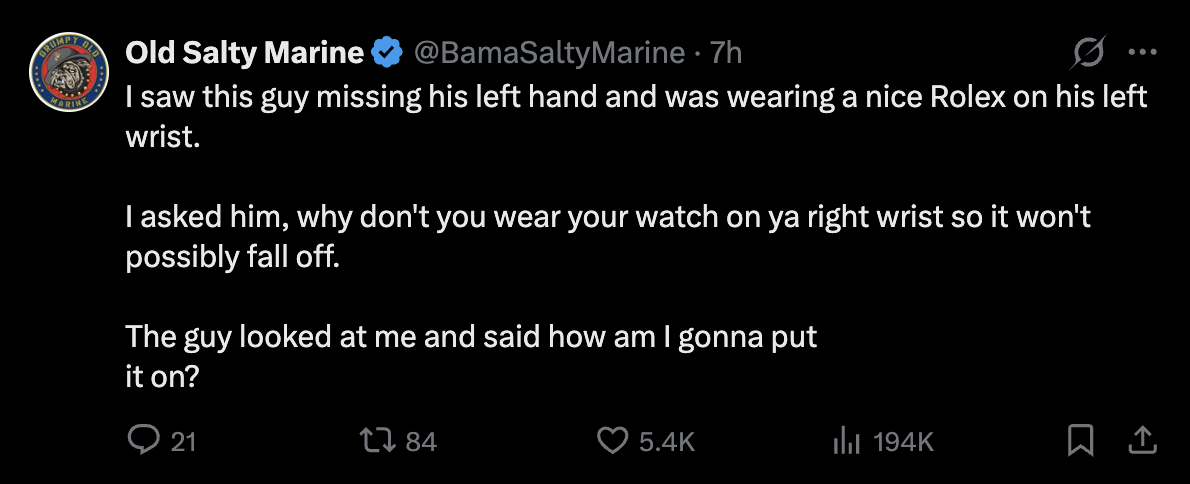Click the reply speech bubble icon
Screen dimensions: 1190x484
click(x=143, y=440)
